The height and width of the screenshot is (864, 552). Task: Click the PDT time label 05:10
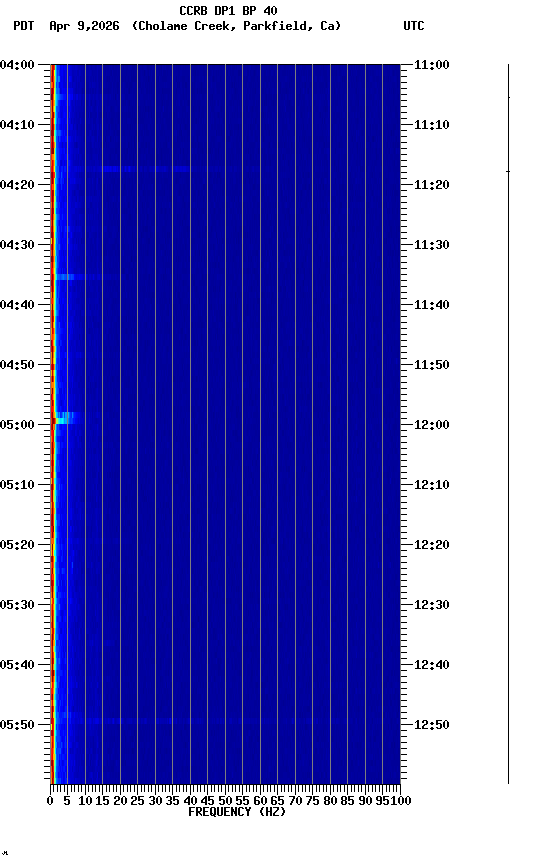[x=17, y=485]
